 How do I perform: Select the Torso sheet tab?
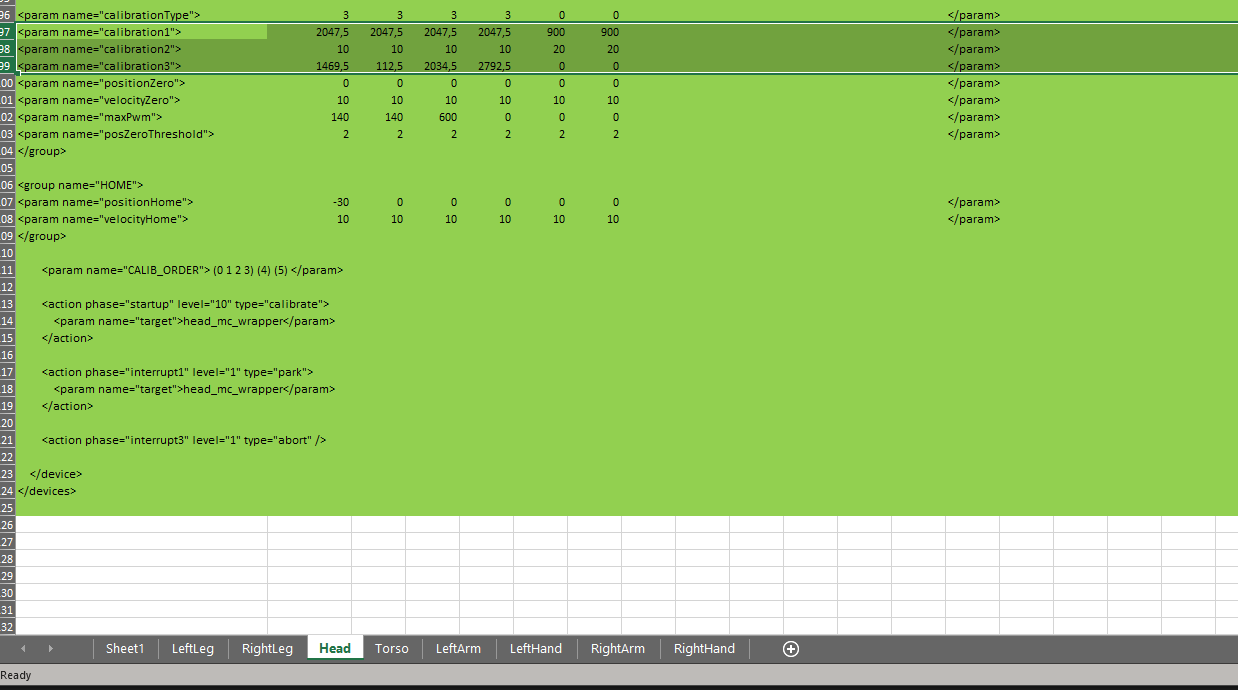pyautogui.click(x=391, y=649)
